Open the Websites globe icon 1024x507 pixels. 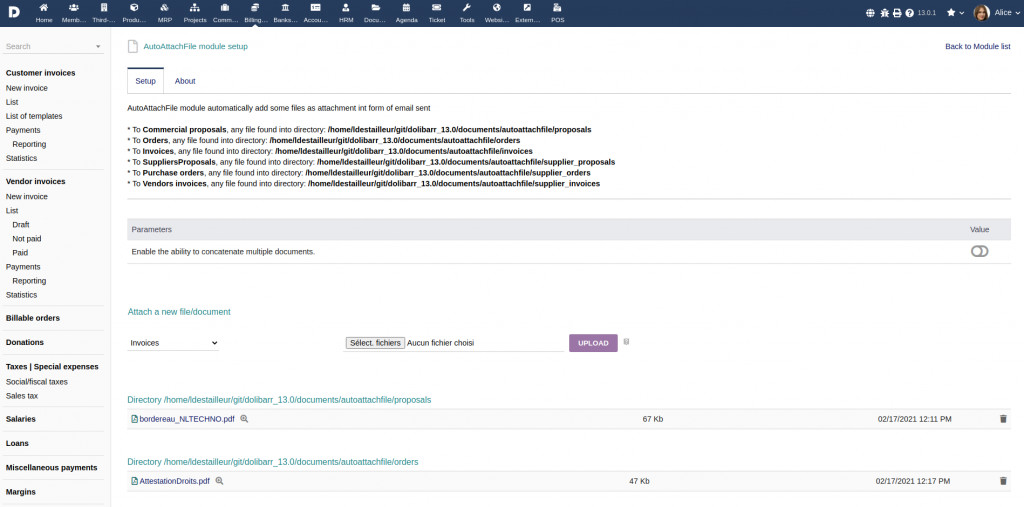pyautogui.click(x=497, y=8)
